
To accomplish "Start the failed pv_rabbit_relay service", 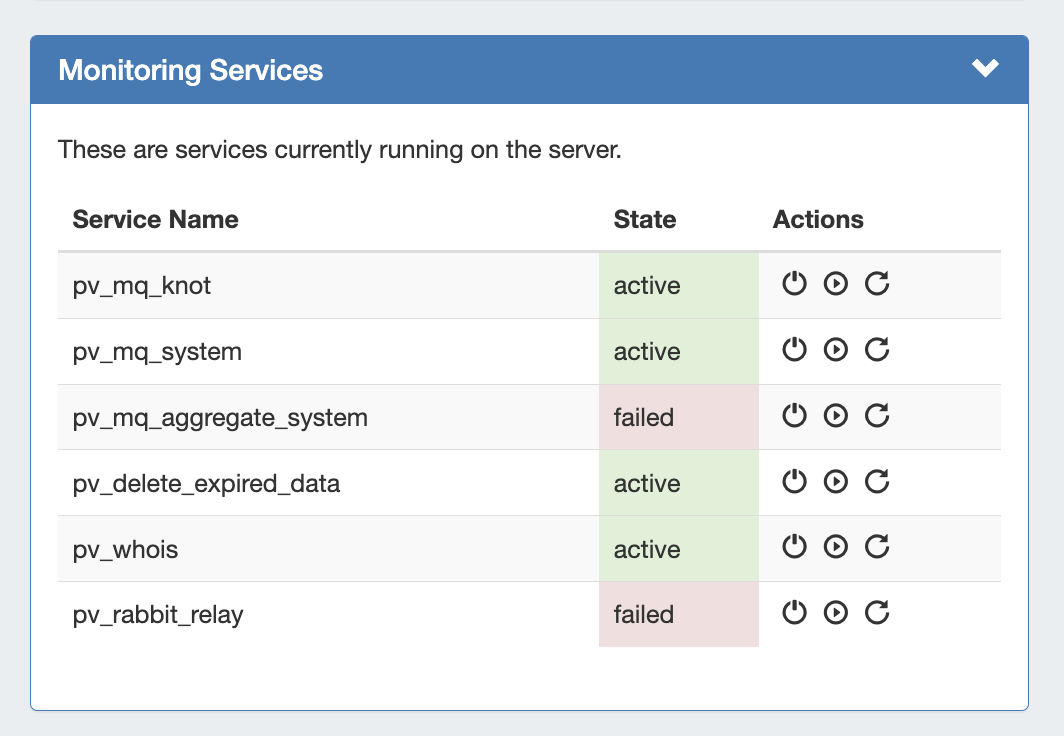I will pyautogui.click(x=835, y=613).
